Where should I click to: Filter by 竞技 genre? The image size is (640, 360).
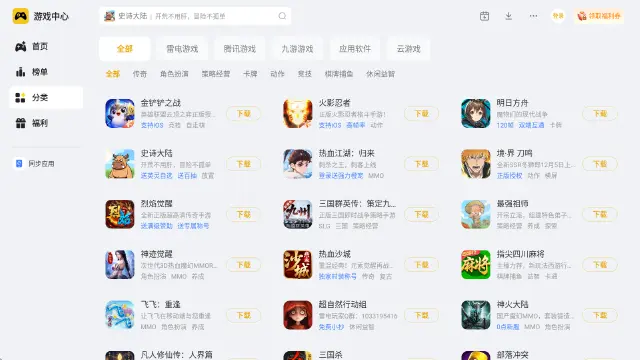(304, 74)
